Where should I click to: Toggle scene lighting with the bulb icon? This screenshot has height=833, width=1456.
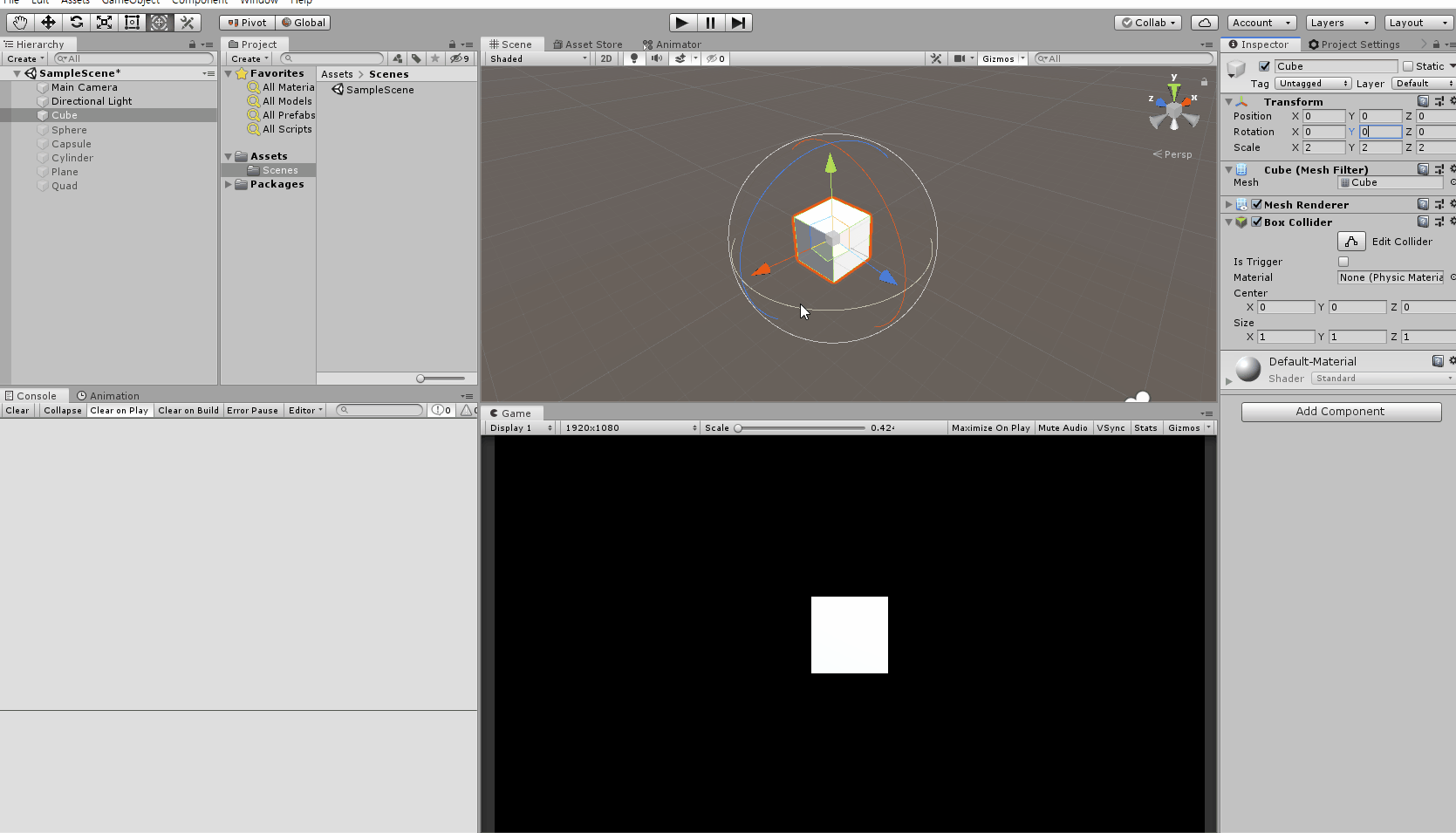[634, 58]
